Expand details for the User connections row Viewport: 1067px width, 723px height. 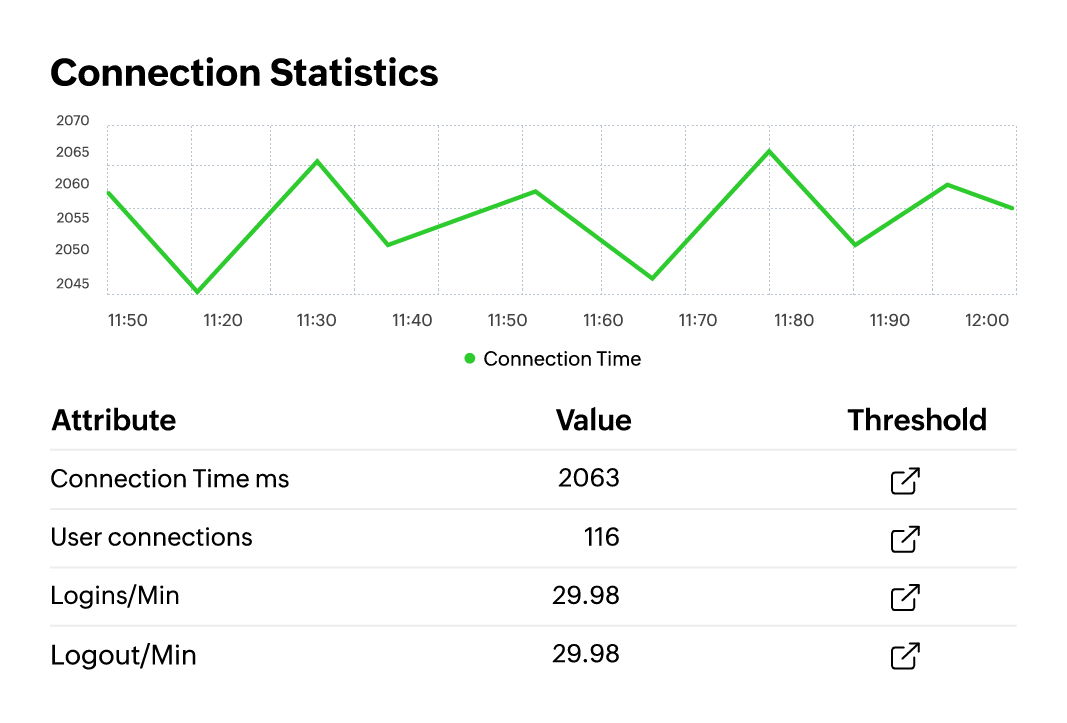pos(151,537)
